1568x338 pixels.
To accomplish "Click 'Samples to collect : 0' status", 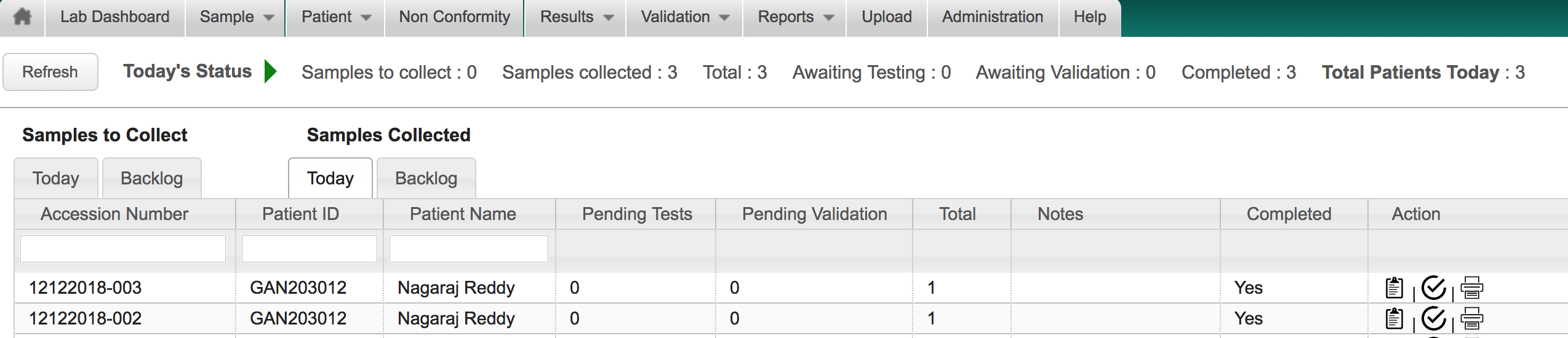I will (x=389, y=73).
